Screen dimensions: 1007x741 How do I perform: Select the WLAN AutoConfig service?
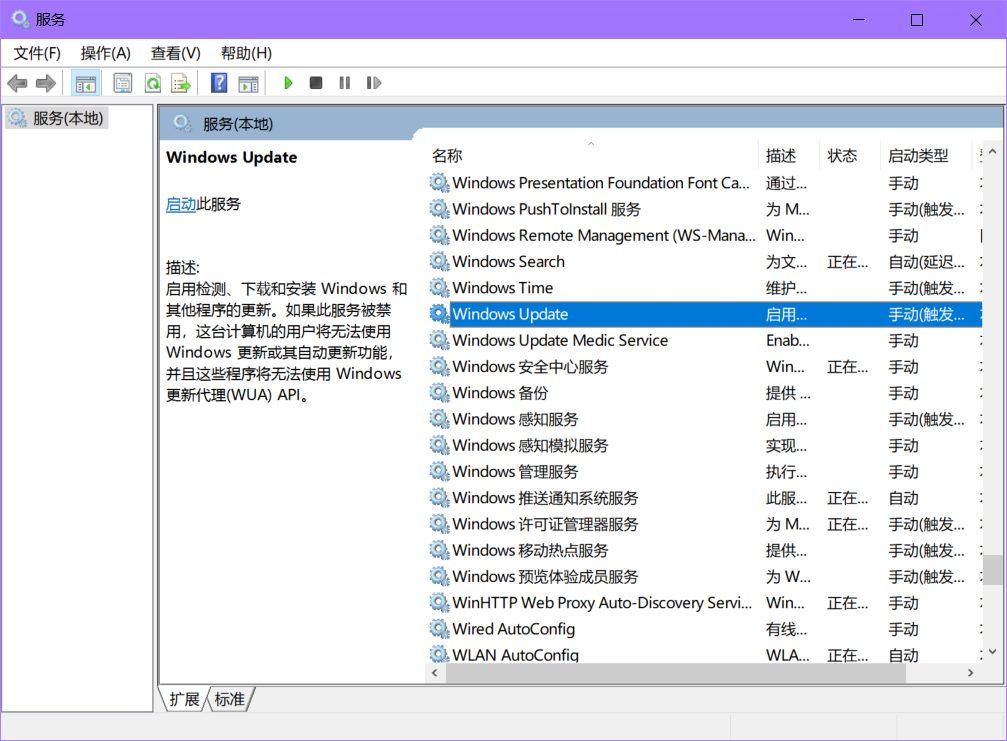point(705,654)
